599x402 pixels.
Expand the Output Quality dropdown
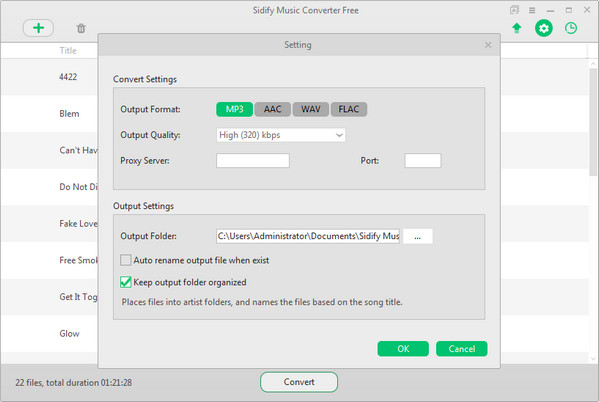(281, 135)
